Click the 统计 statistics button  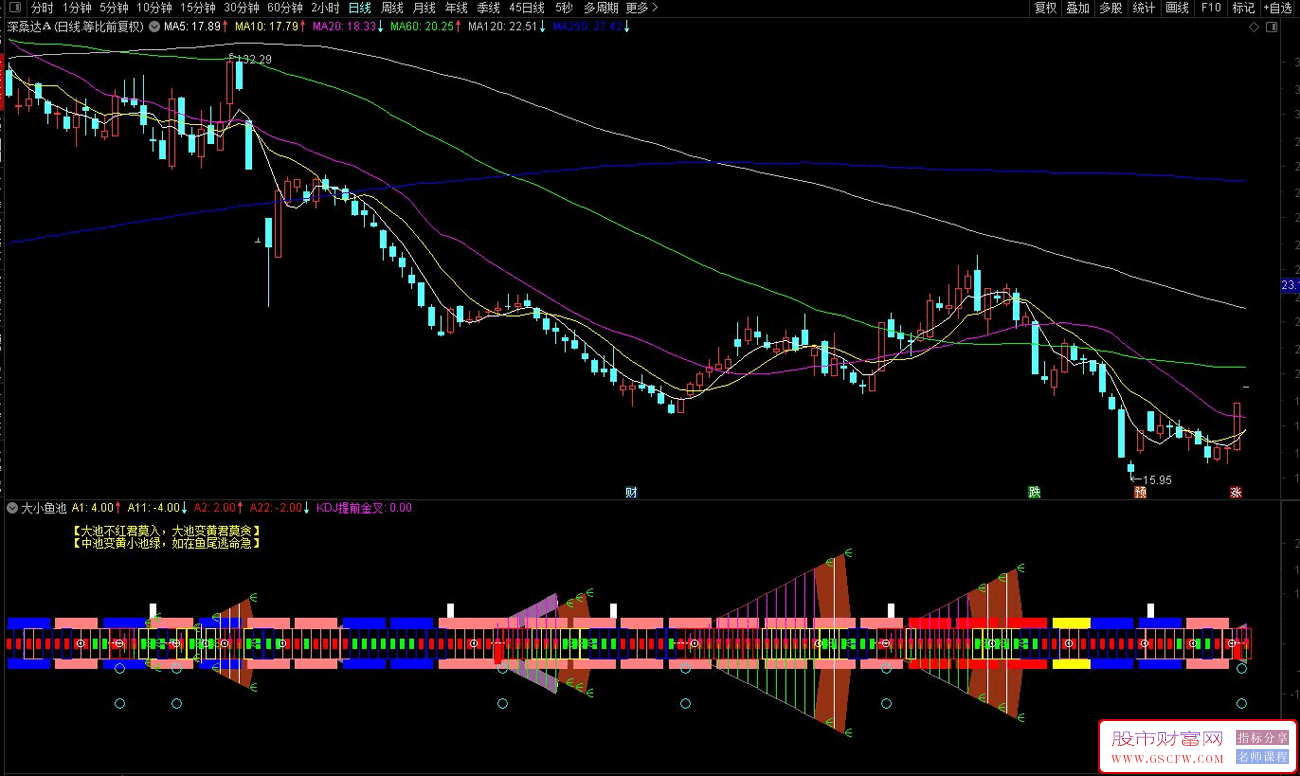tap(1144, 8)
